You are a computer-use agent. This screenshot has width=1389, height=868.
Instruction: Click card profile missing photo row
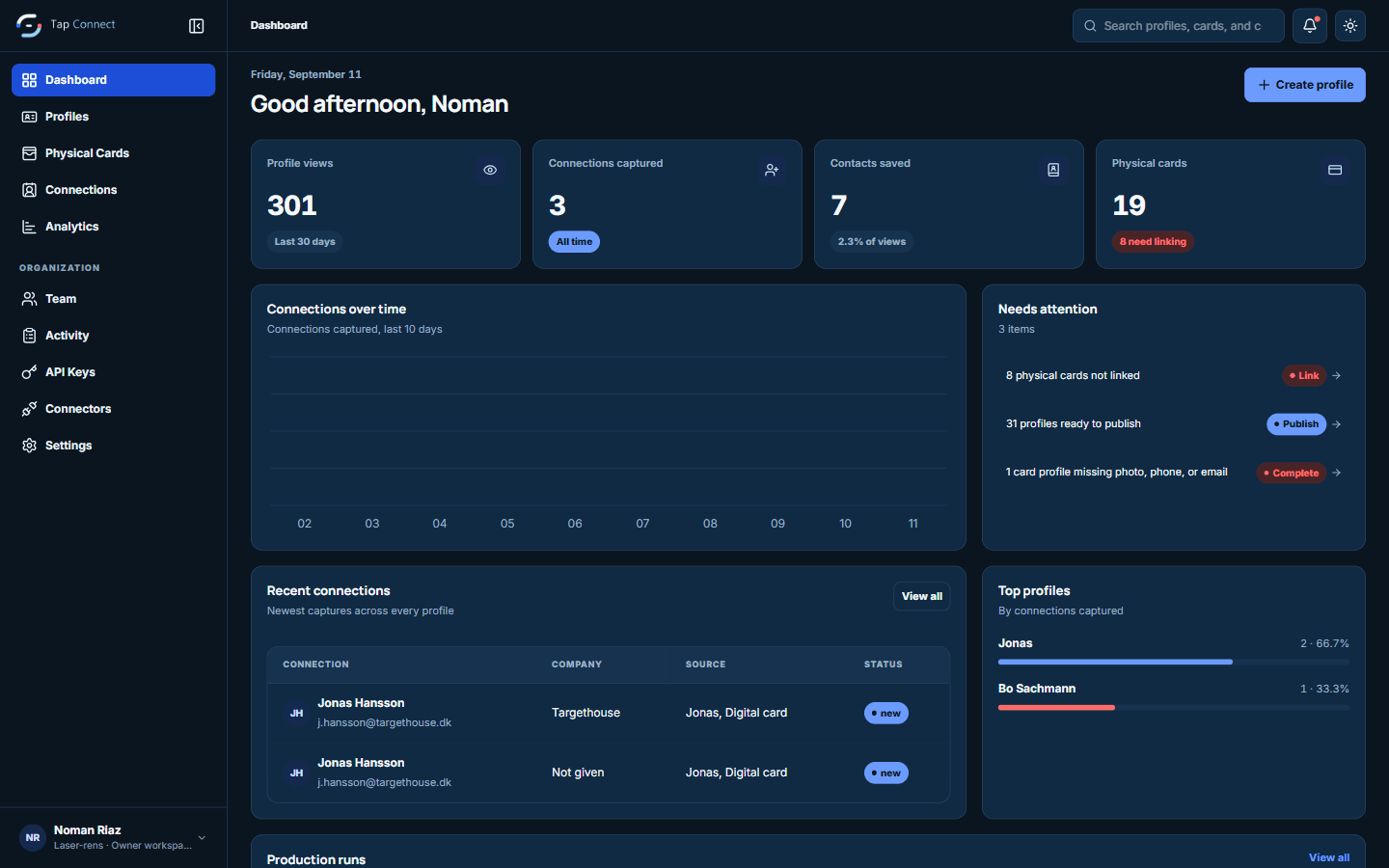[x=1174, y=473]
